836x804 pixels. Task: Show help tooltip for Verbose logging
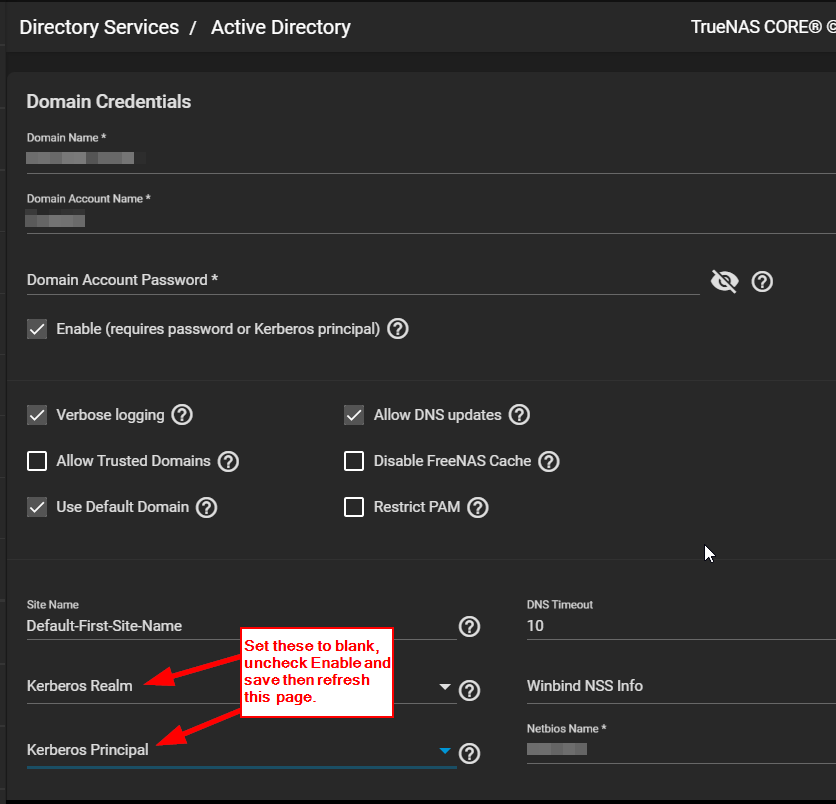point(182,415)
